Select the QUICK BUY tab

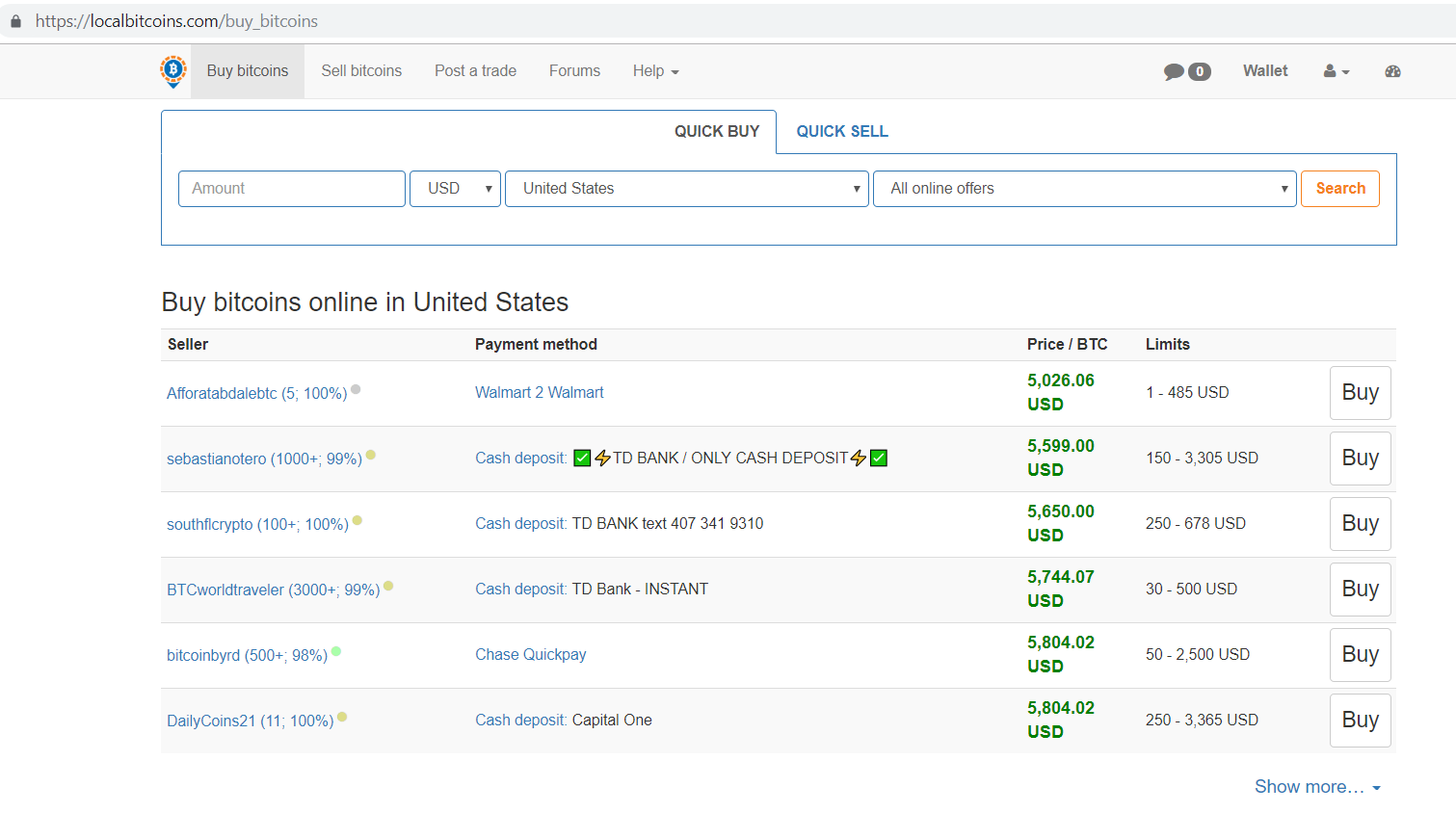pos(717,132)
